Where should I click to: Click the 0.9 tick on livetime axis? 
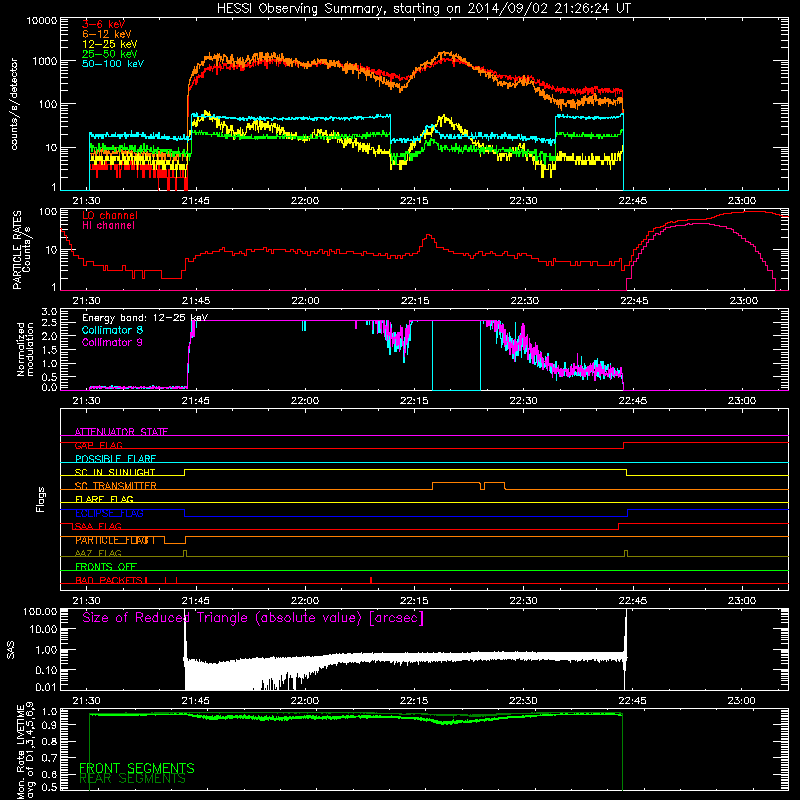click(x=49, y=724)
